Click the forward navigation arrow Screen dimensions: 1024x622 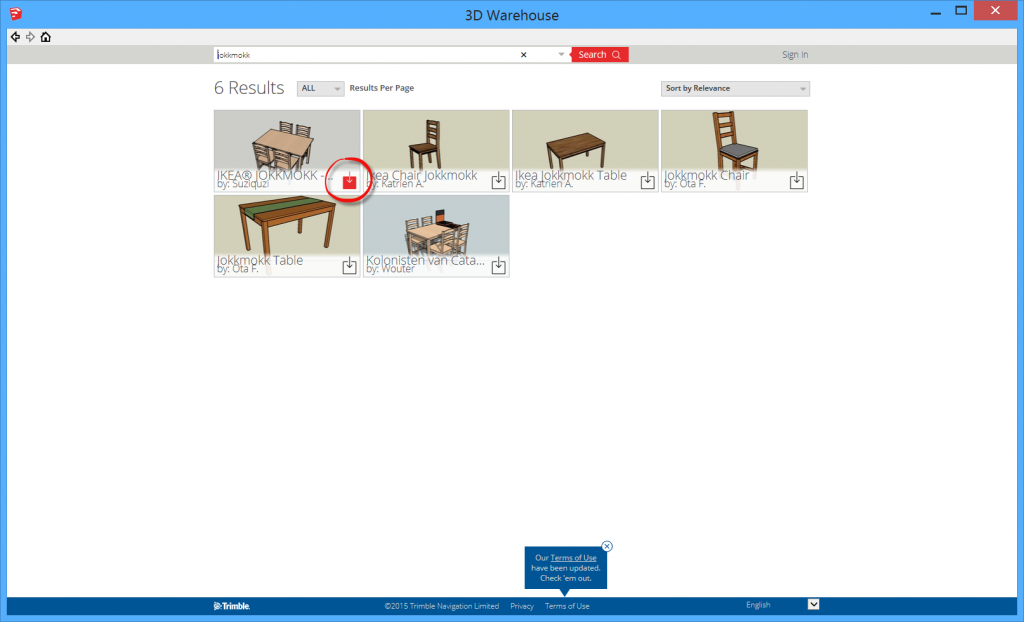tap(29, 35)
